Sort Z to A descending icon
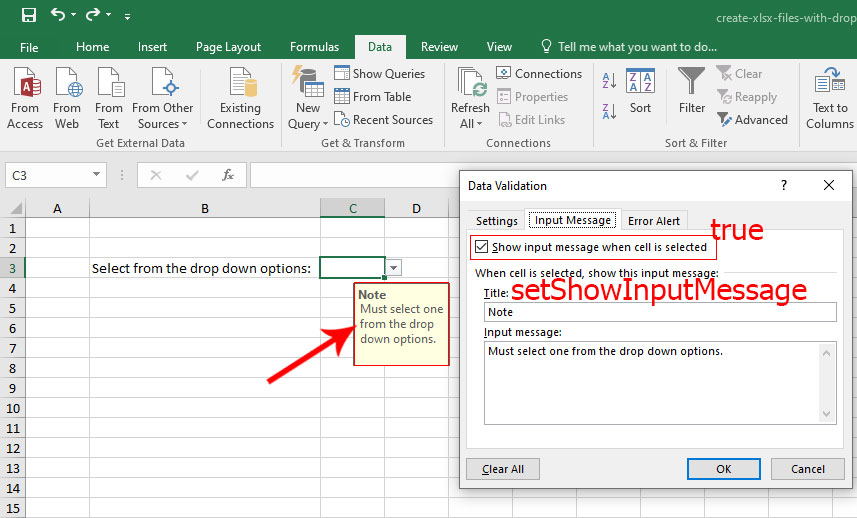Screen dimensions: 857x518 (x=609, y=111)
